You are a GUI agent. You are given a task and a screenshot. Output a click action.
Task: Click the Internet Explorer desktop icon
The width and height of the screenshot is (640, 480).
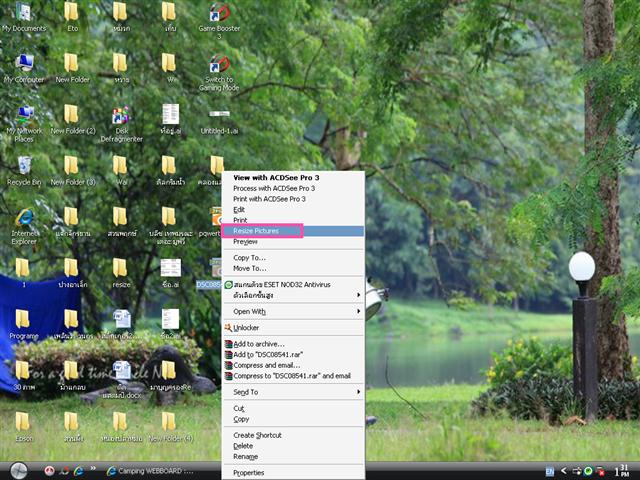click(24, 218)
